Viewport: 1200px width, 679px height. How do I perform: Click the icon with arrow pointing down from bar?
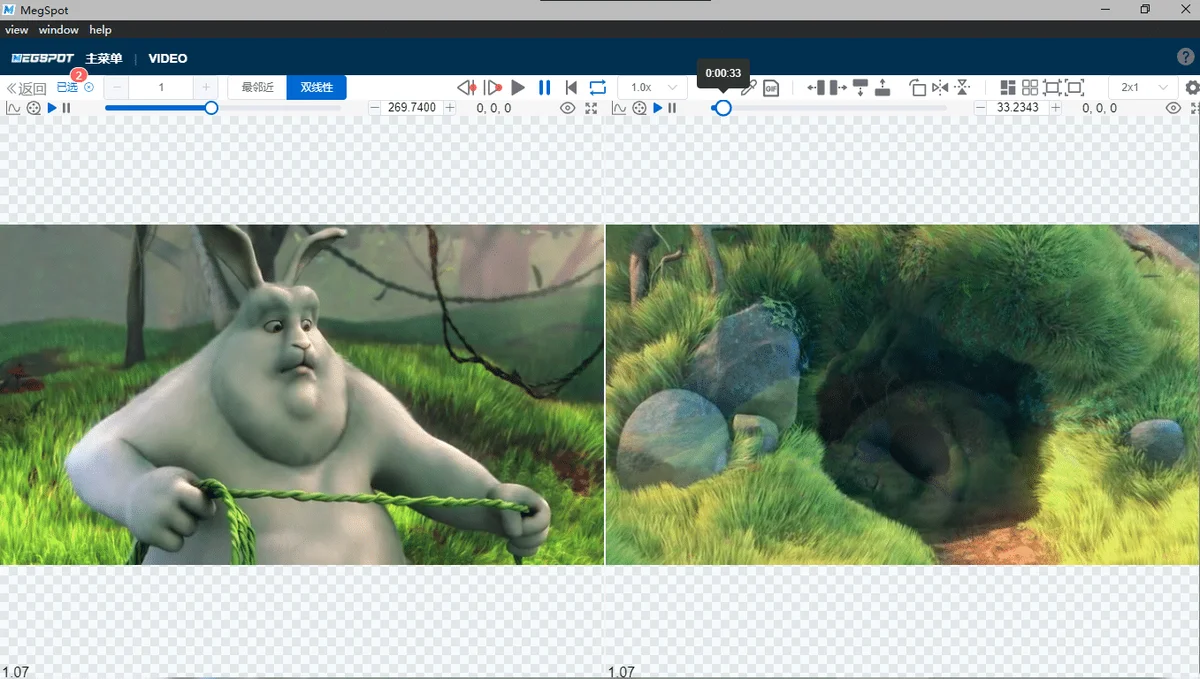click(x=859, y=88)
